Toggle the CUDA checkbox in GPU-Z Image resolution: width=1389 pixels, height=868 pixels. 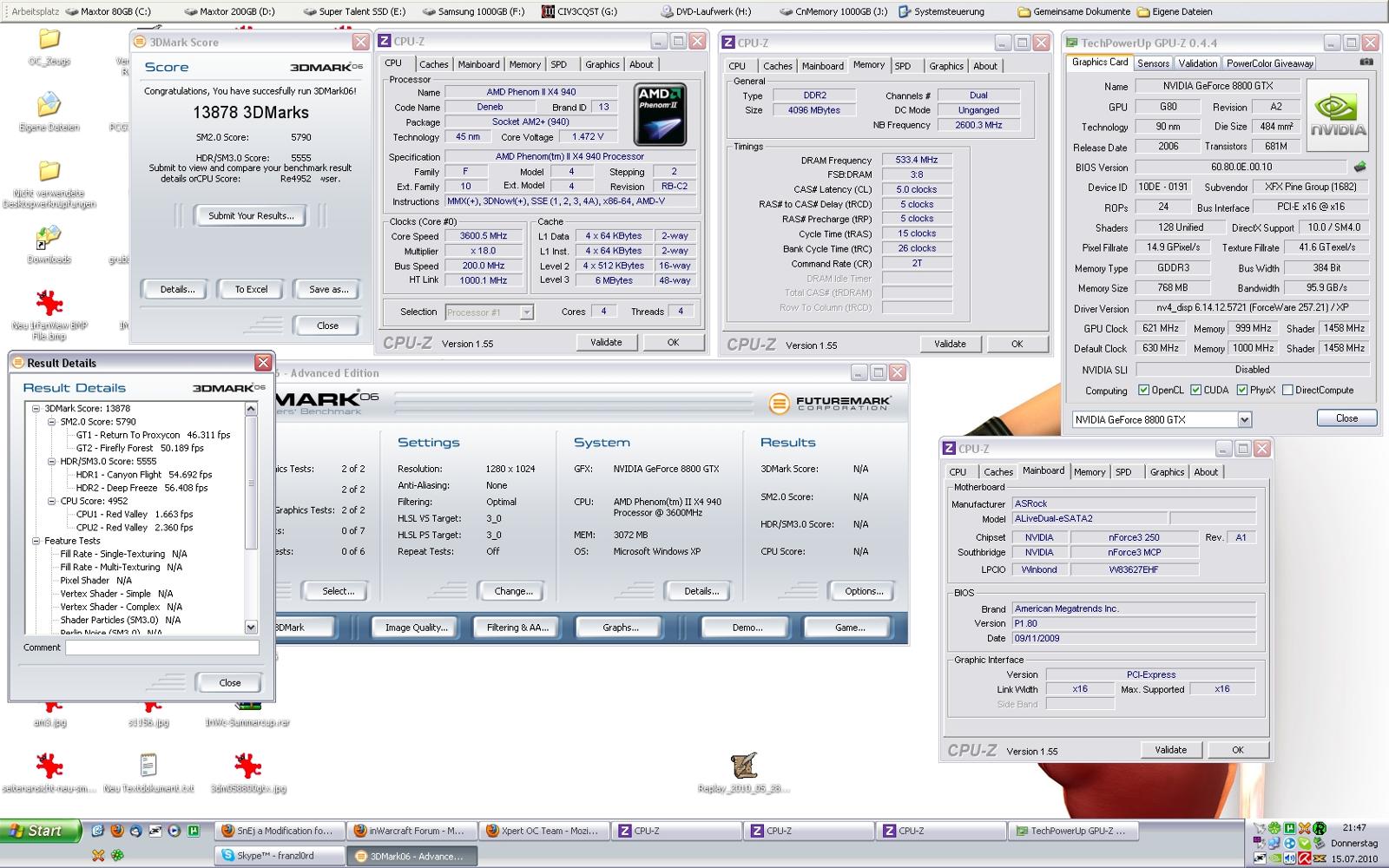(1195, 391)
